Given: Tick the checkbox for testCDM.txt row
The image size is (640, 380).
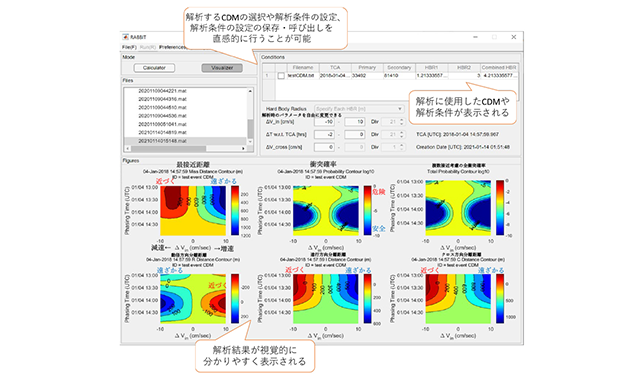Looking at the screenshot, I should point(281,76).
